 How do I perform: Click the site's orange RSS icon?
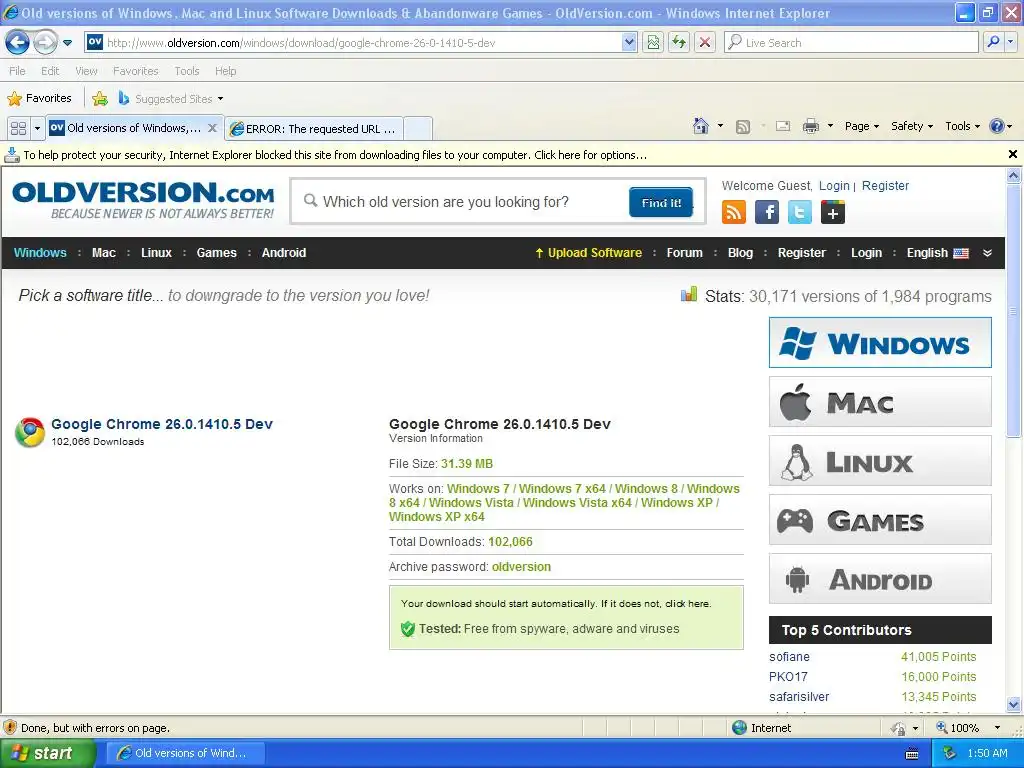[733, 212]
